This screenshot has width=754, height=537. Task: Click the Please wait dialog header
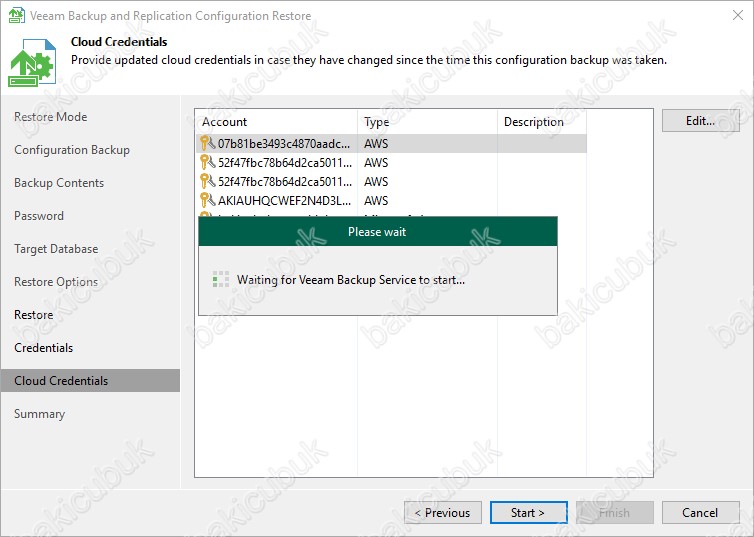pos(378,232)
